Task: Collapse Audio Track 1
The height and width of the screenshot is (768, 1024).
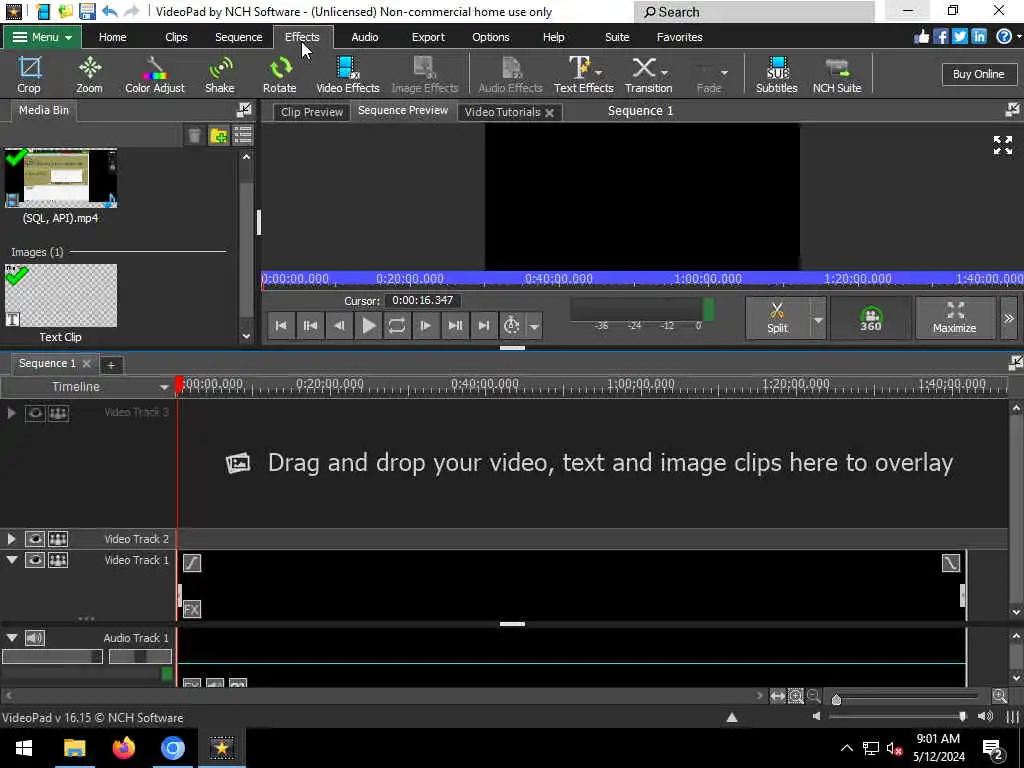Action: coord(12,637)
